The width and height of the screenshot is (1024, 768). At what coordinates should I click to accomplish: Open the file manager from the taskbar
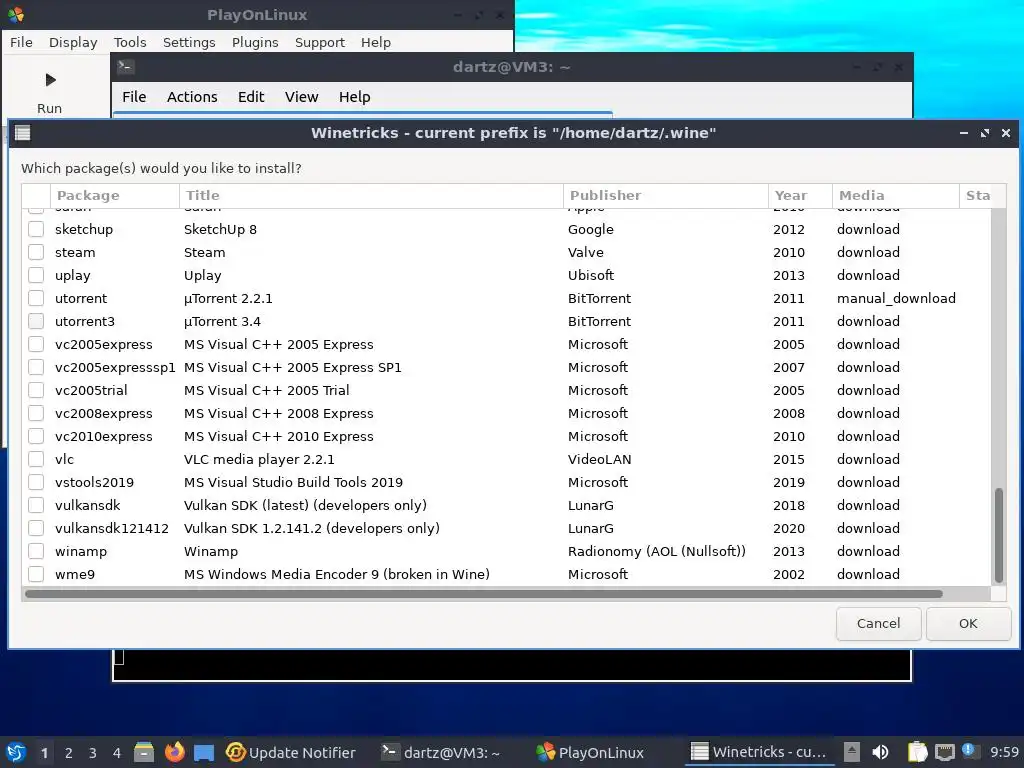pos(144,752)
